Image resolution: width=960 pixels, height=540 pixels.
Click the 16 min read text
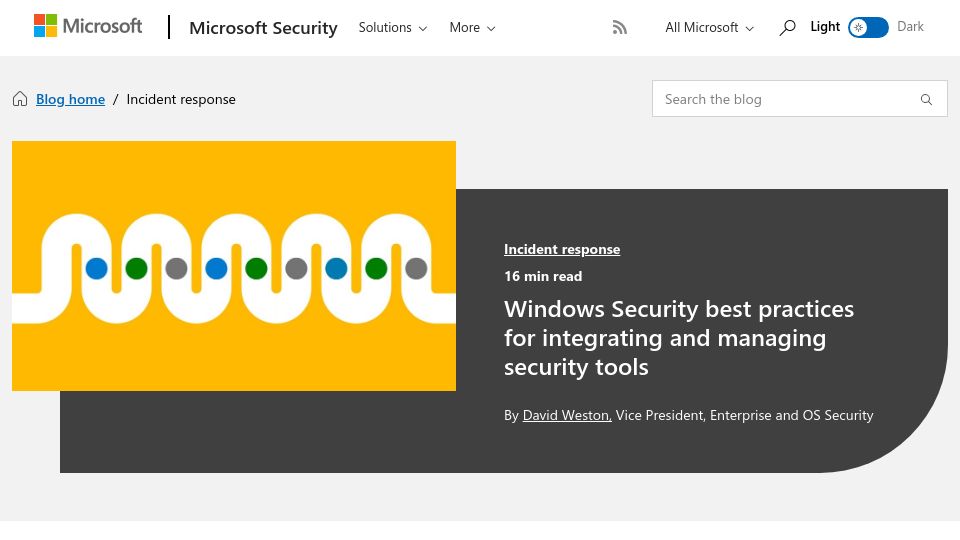tap(543, 276)
